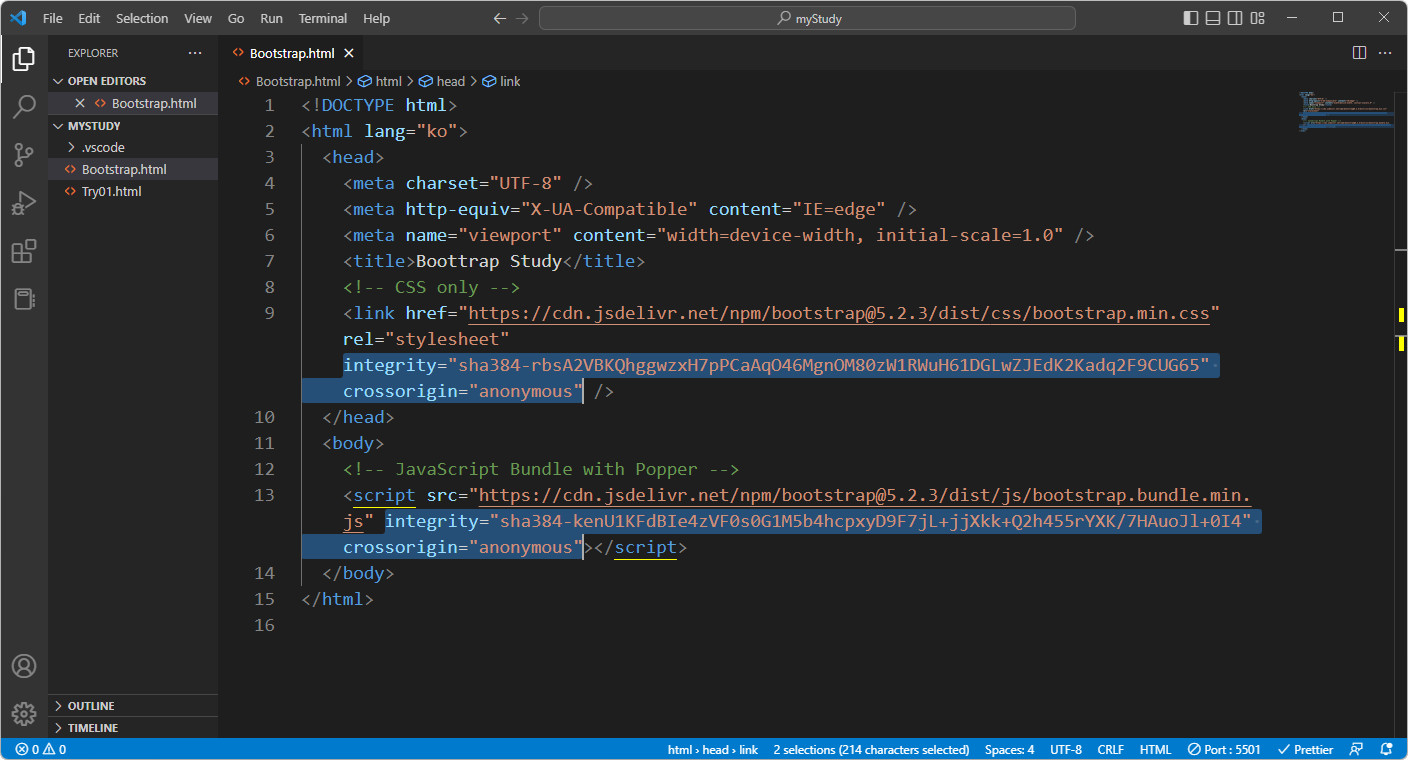Open editor More Actions ellipsis

(1386, 52)
